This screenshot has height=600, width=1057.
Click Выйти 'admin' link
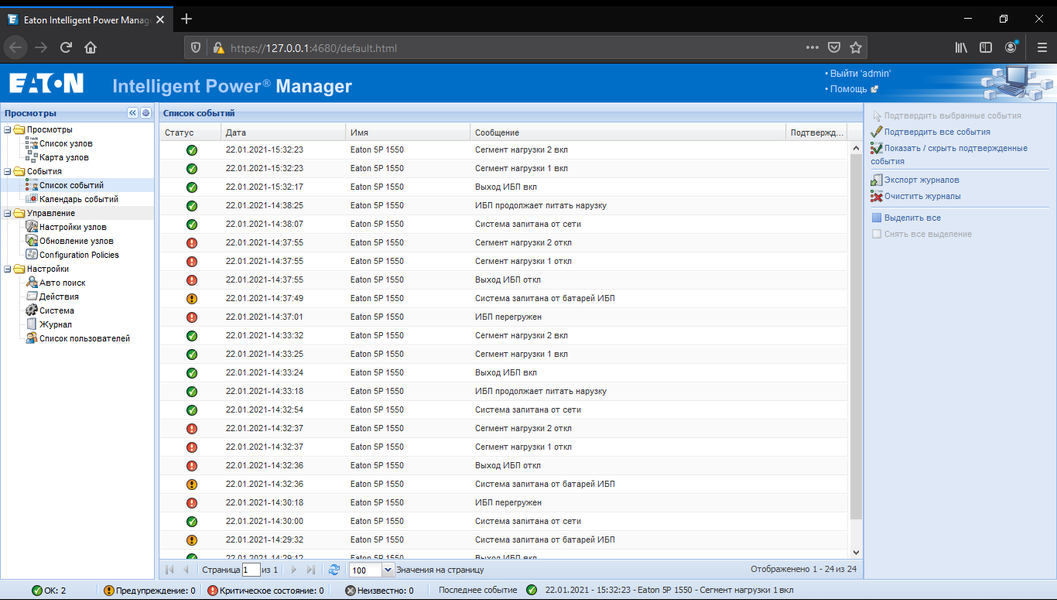tap(860, 73)
